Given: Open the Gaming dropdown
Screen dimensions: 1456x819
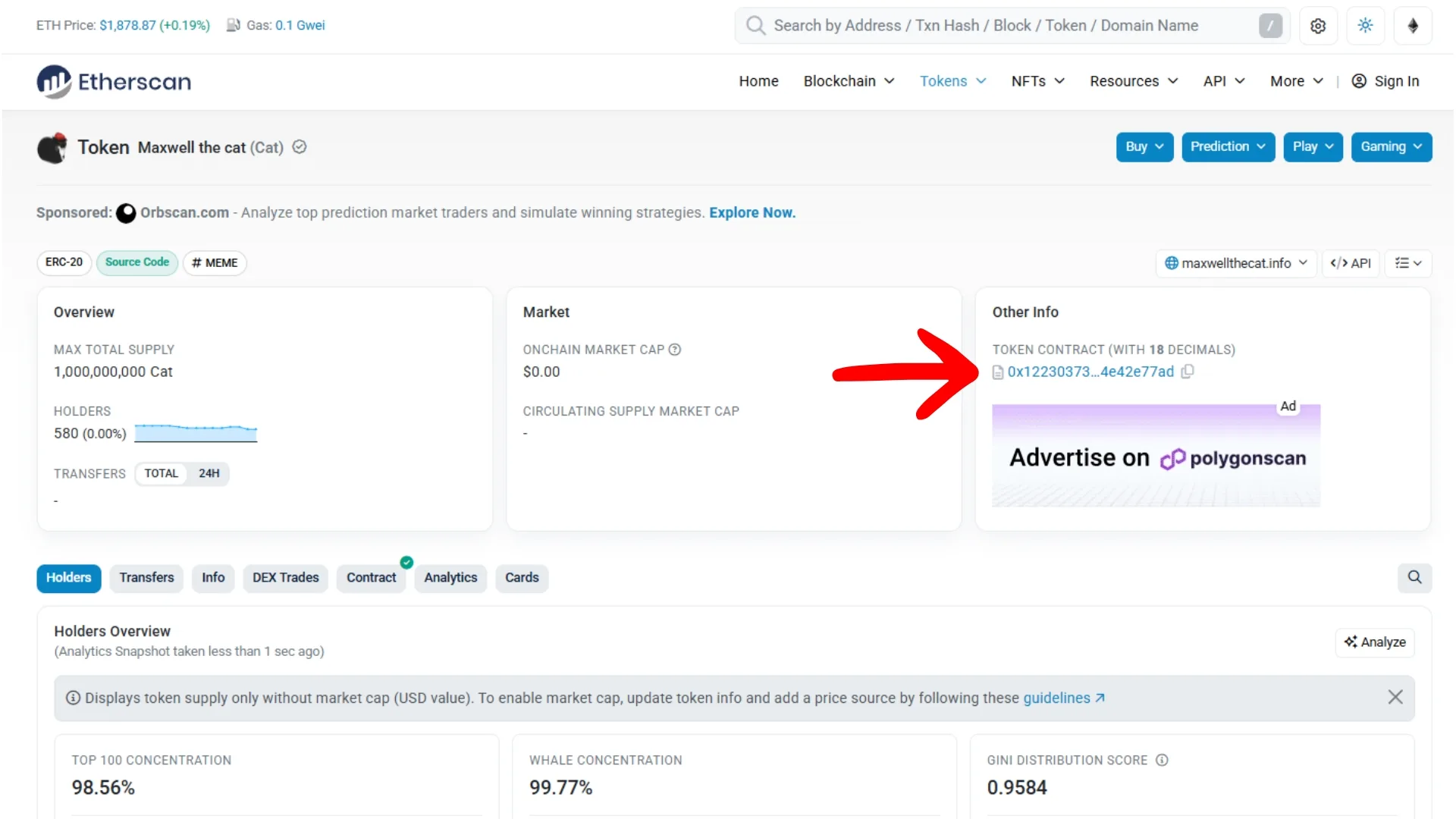Looking at the screenshot, I should coord(1391,147).
